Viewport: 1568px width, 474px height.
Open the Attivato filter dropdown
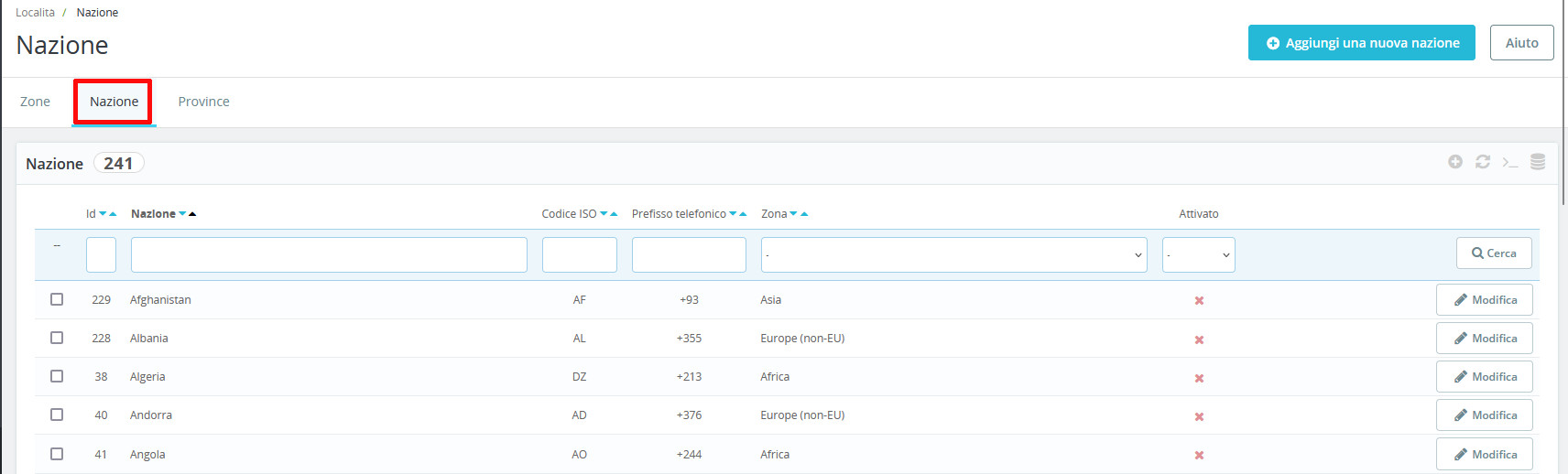click(1199, 255)
